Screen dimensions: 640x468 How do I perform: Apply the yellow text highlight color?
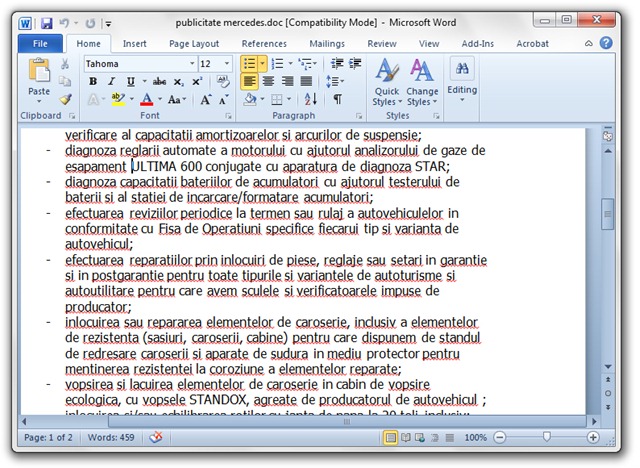118,99
